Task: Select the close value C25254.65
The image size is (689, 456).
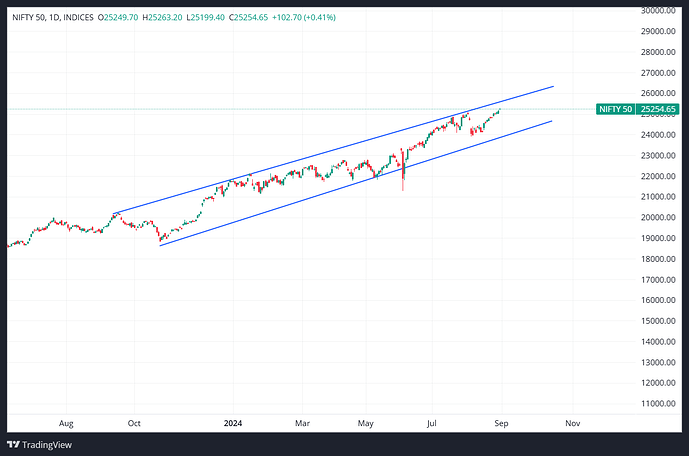Action: click(x=248, y=18)
